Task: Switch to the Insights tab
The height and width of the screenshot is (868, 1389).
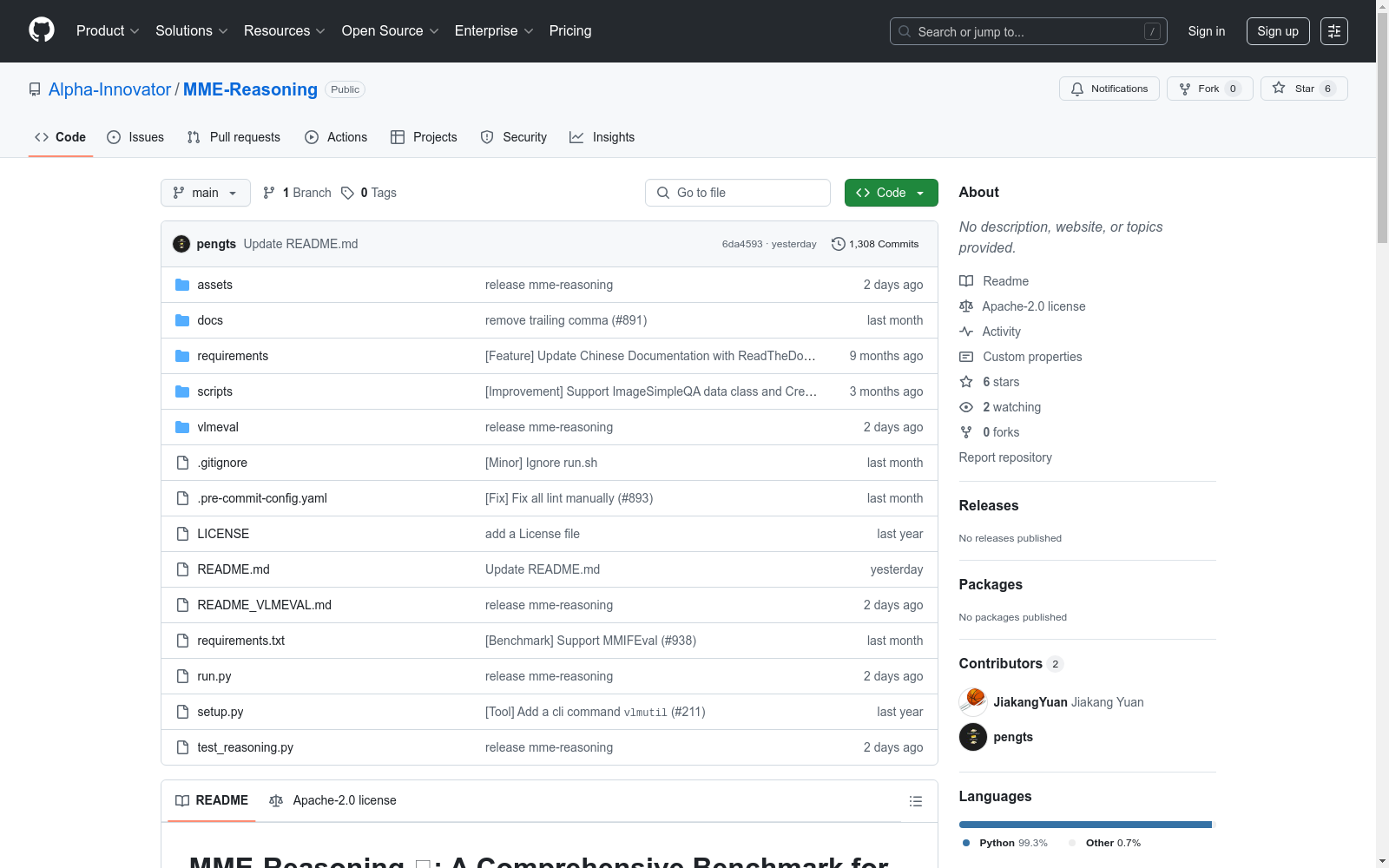Action: (602, 137)
